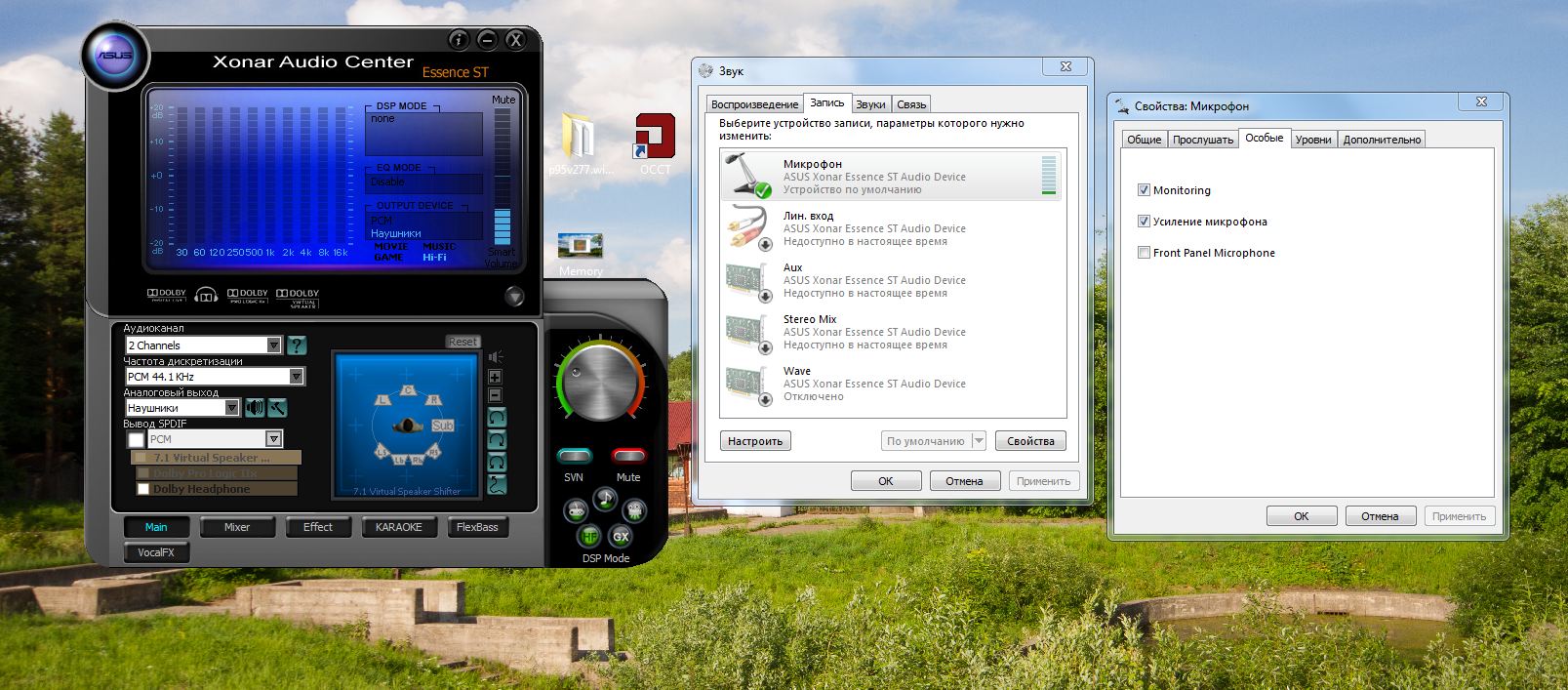Switch to the Effect tab
This screenshot has width=1568, height=690.
tap(318, 527)
